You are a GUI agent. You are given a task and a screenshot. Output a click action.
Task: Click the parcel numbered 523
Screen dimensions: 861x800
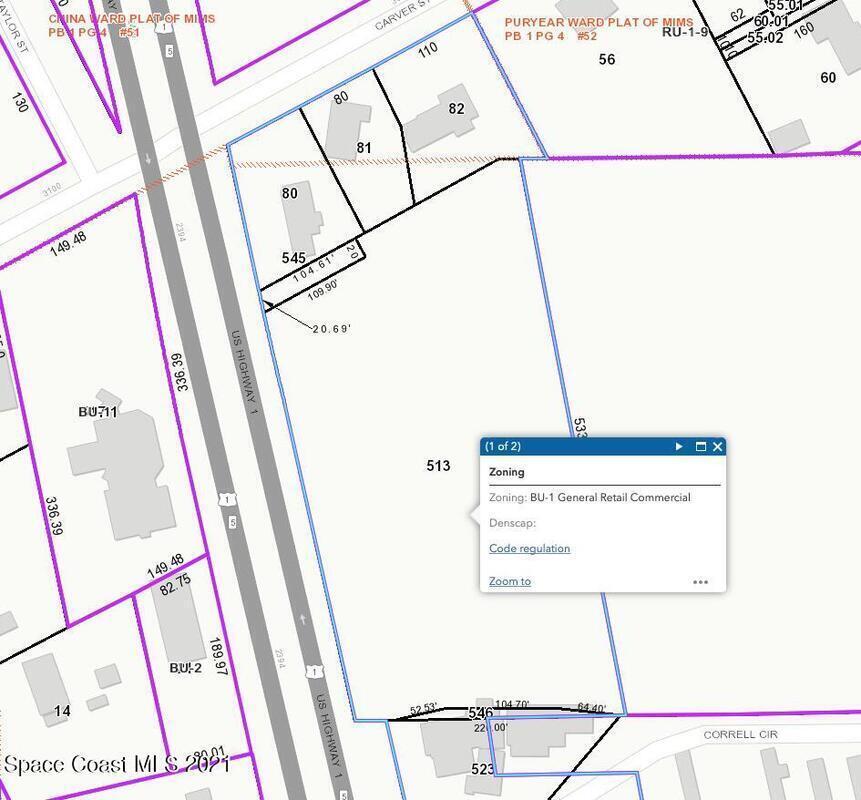[x=482, y=769]
